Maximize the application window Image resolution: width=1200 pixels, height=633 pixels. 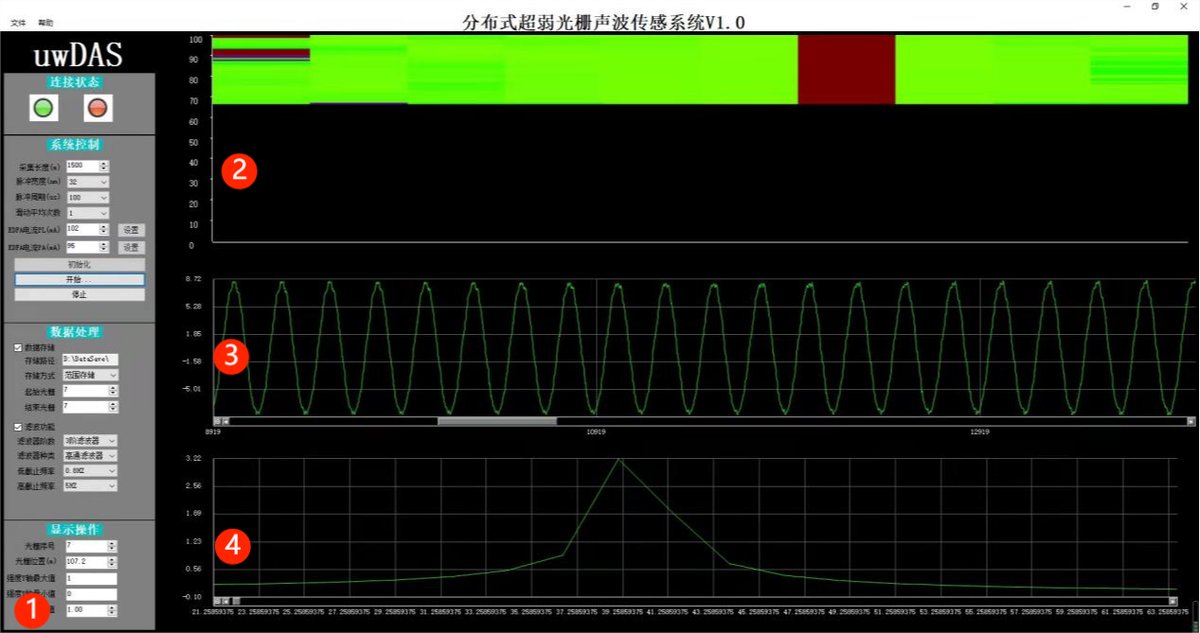[1155, 6]
